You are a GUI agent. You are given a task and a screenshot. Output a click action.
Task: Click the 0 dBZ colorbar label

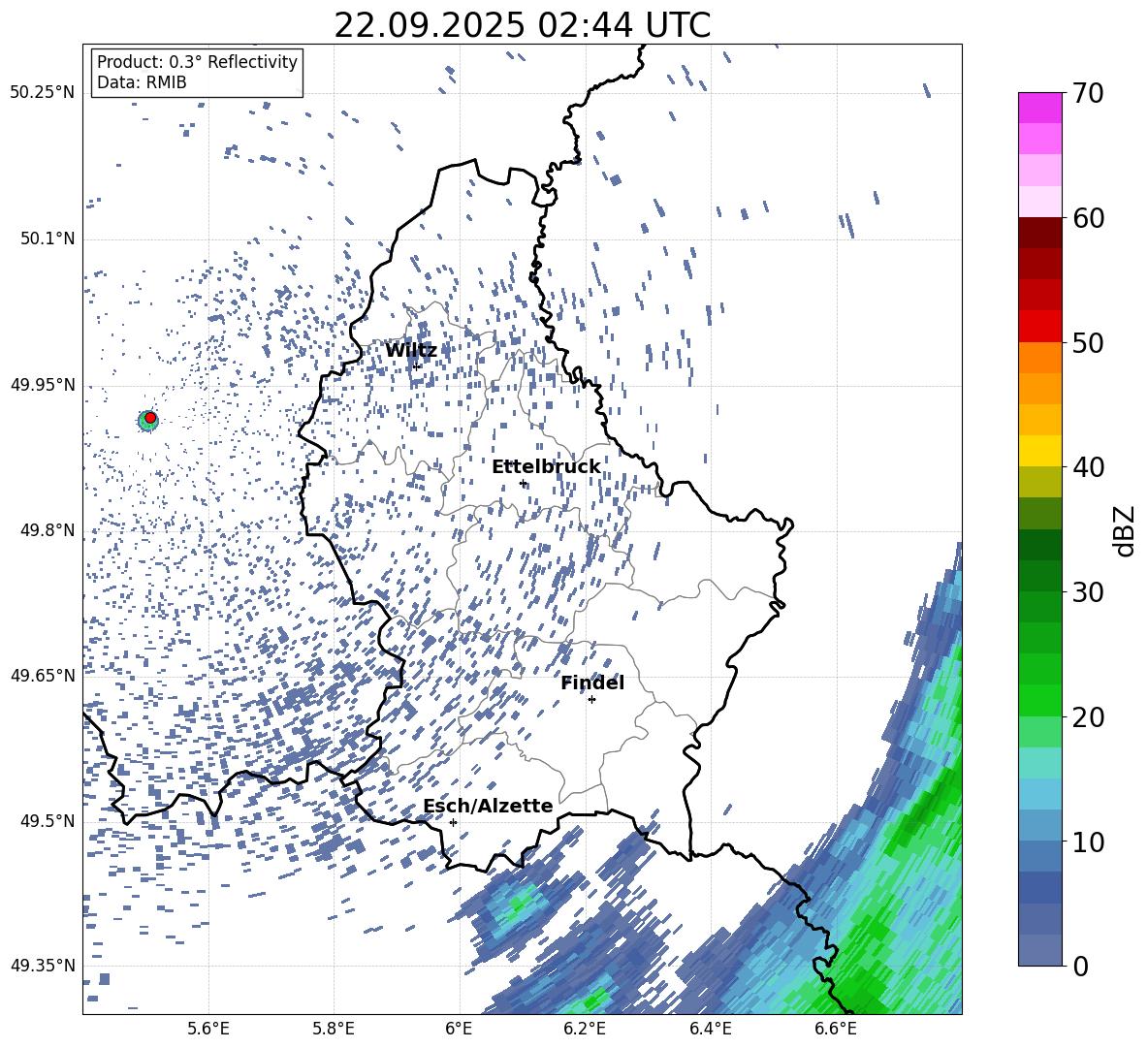1080,966
